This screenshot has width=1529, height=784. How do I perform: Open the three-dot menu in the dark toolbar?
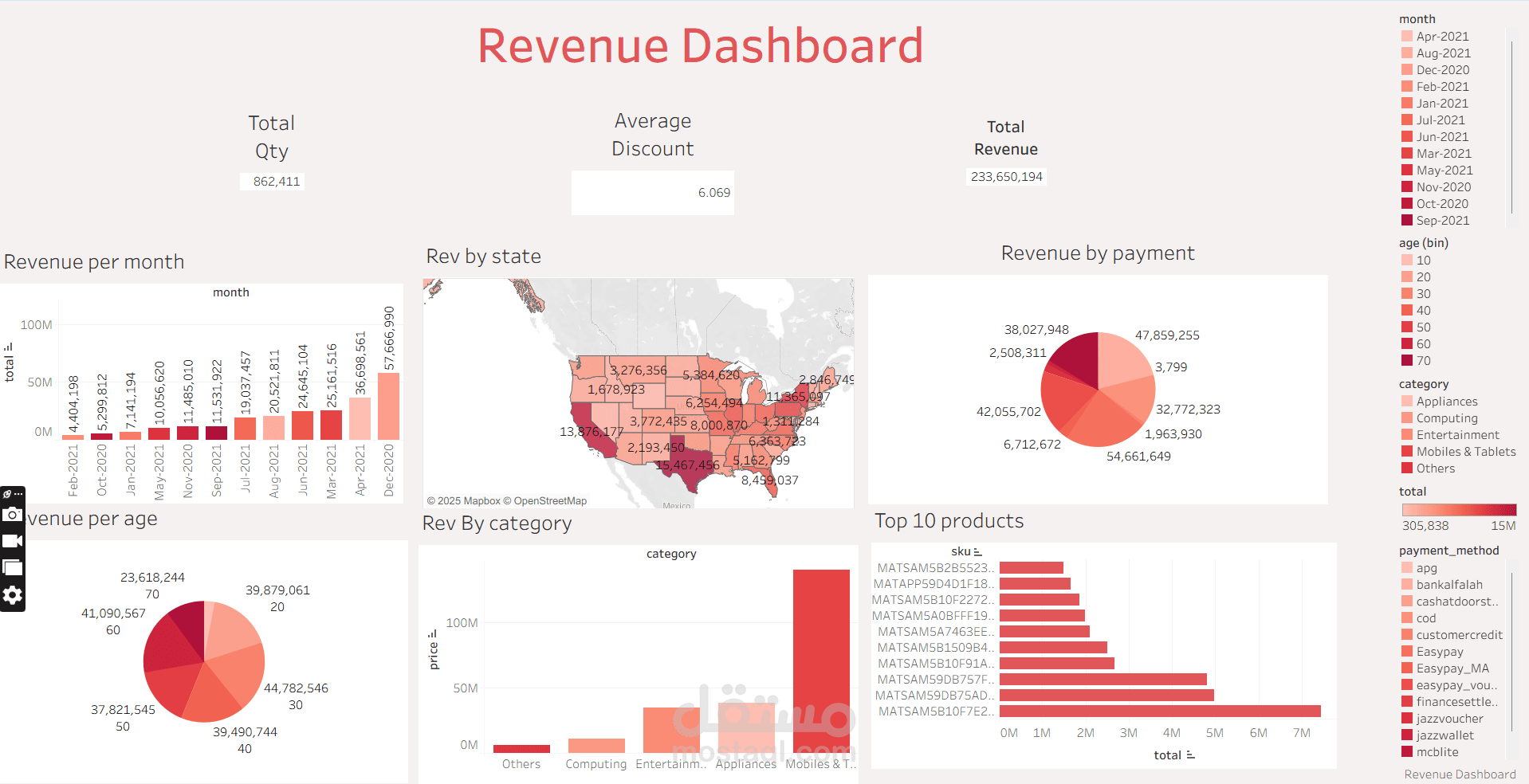click(19, 492)
